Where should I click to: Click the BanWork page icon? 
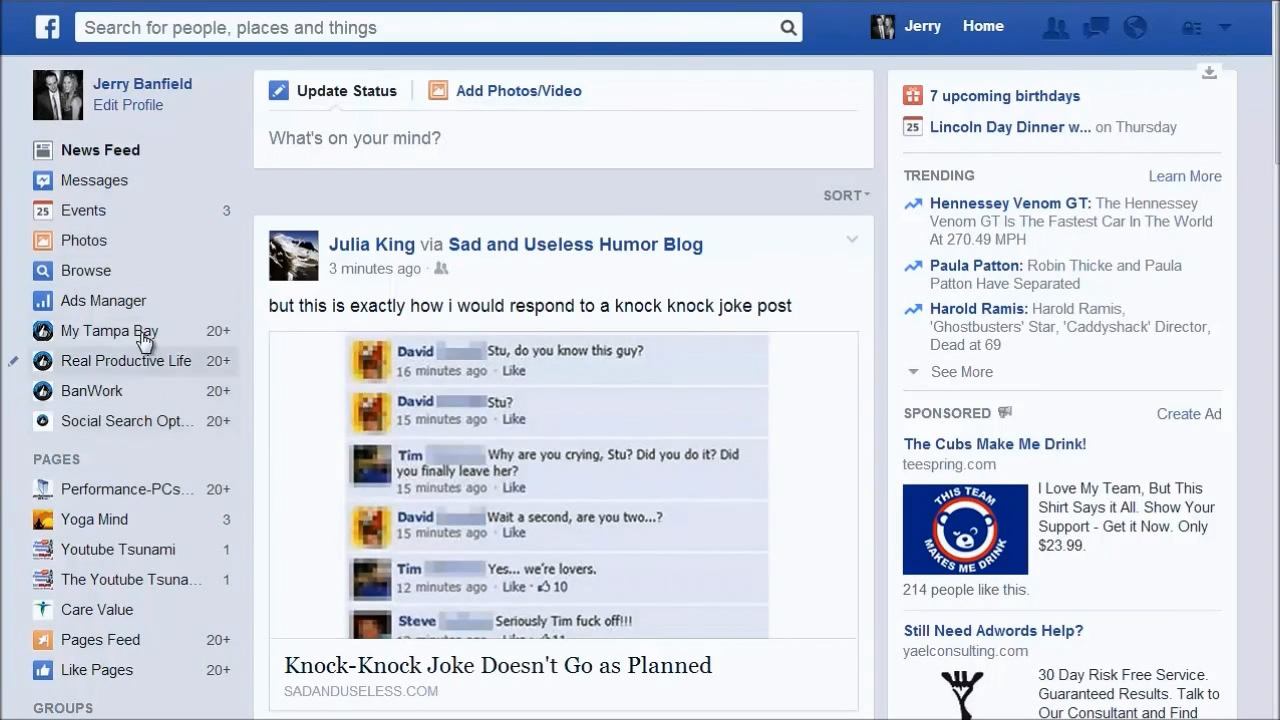tap(42, 391)
